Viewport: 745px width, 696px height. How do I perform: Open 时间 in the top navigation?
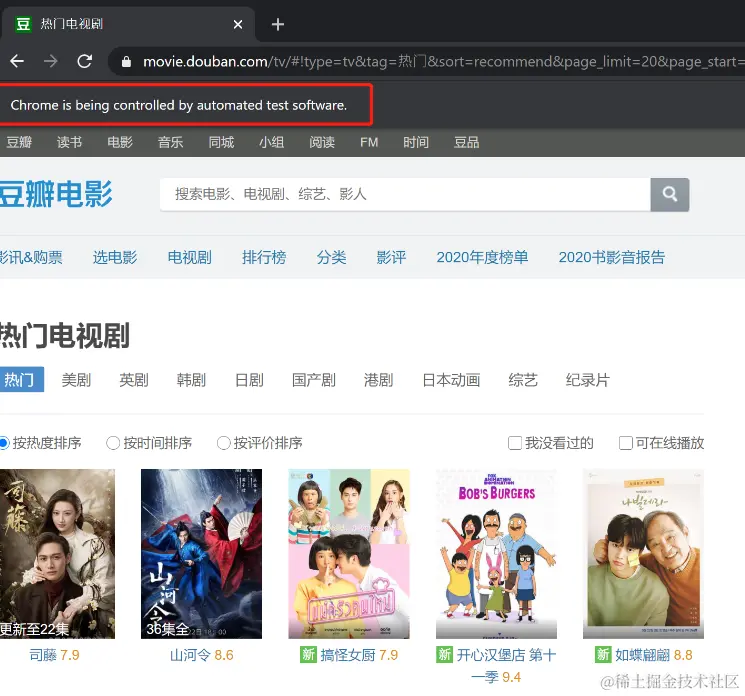pyautogui.click(x=416, y=142)
